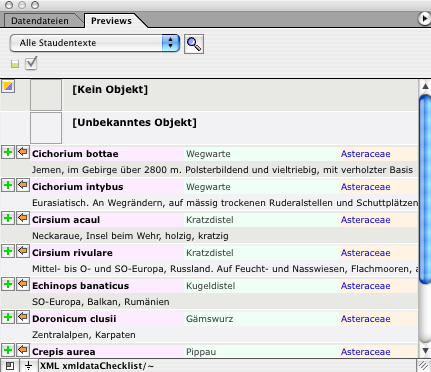This screenshot has width=431, height=372.
Task: Open Asteraceae link in Crepis aurea row
Action: [x=365, y=352]
